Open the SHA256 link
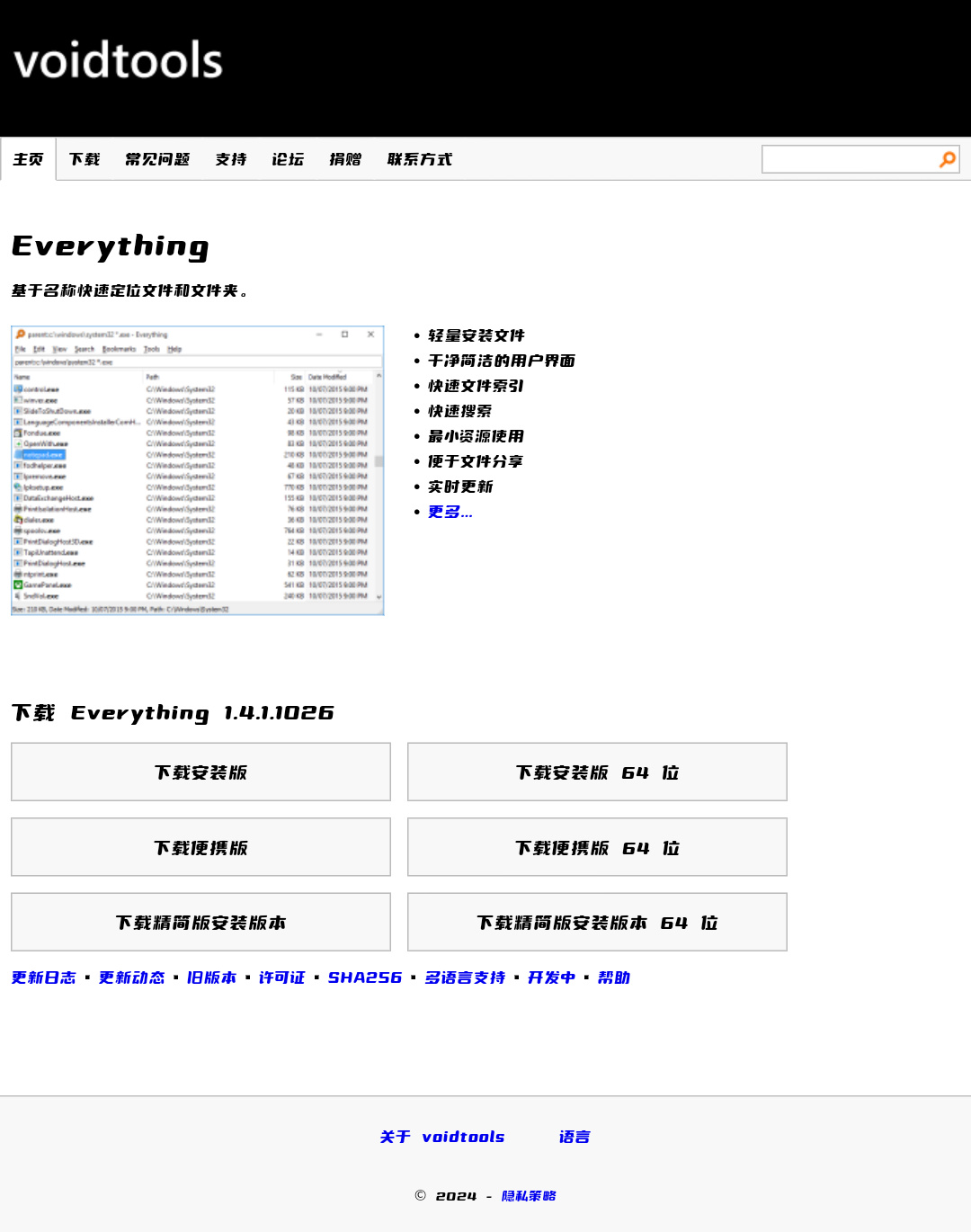 coord(364,978)
